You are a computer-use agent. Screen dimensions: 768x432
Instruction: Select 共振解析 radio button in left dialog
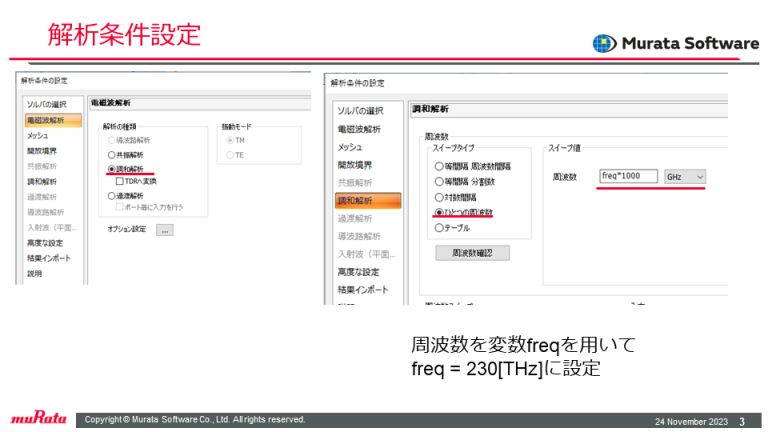112,156
